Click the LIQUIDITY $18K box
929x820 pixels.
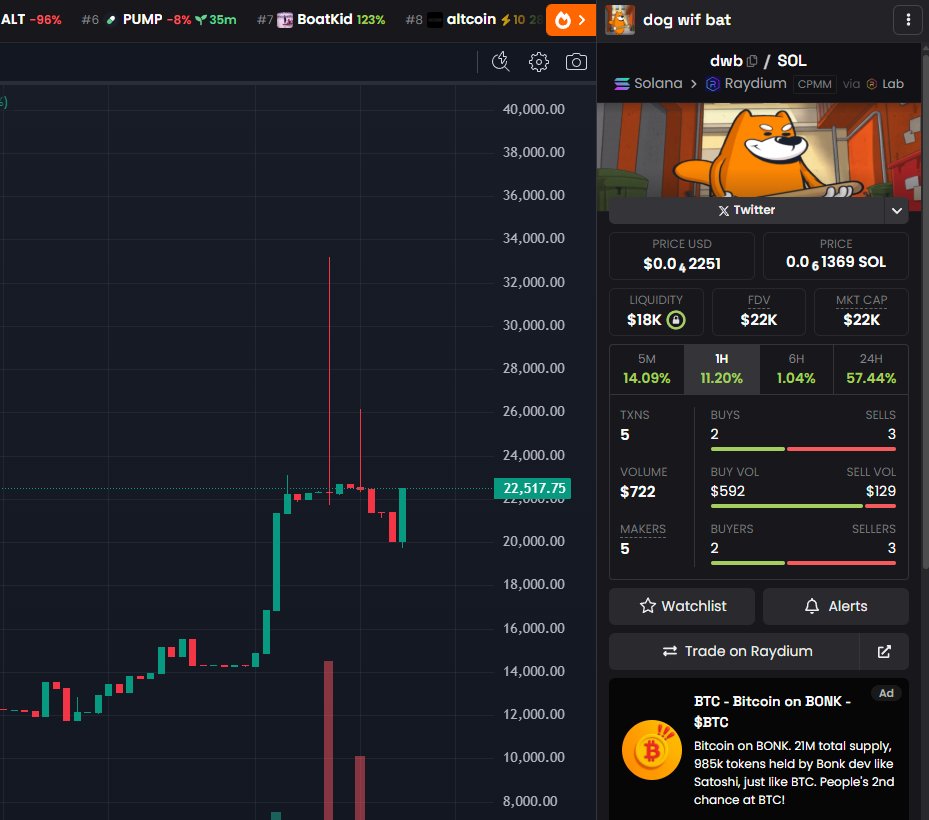pyautogui.click(x=656, y=312)
